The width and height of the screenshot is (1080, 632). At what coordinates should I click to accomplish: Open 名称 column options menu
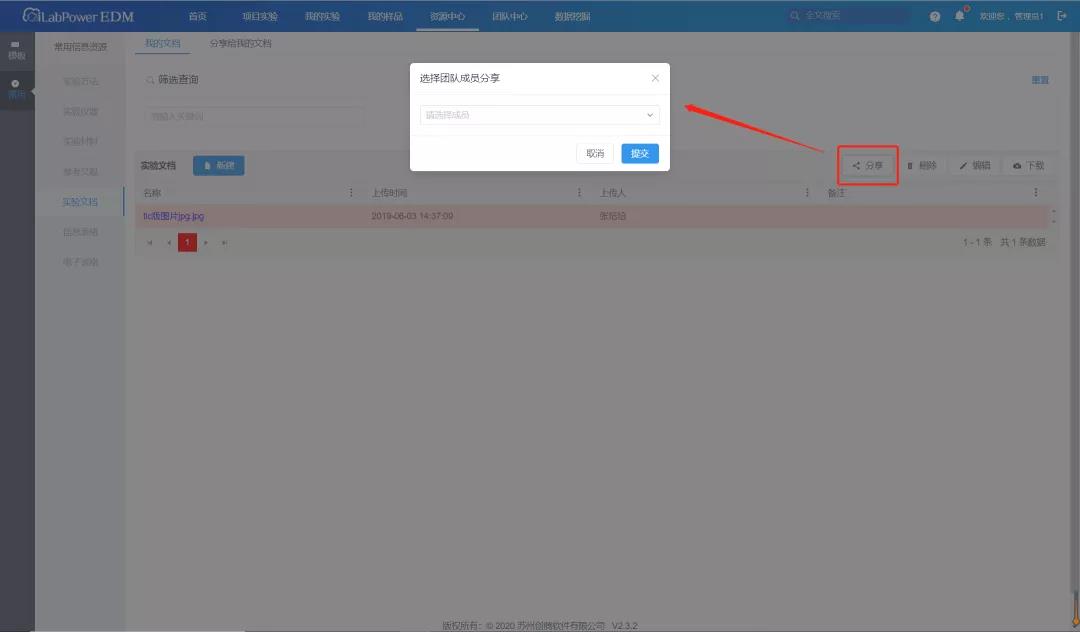(x=351, y=193)
